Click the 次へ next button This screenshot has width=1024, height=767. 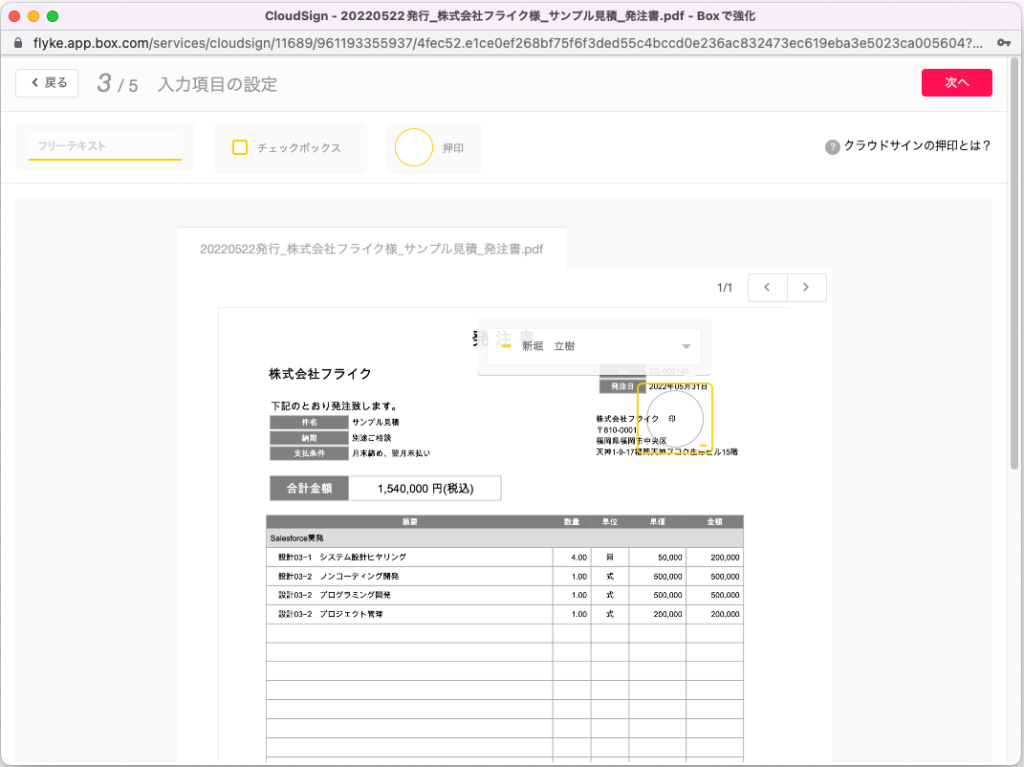tap(956, 83)
